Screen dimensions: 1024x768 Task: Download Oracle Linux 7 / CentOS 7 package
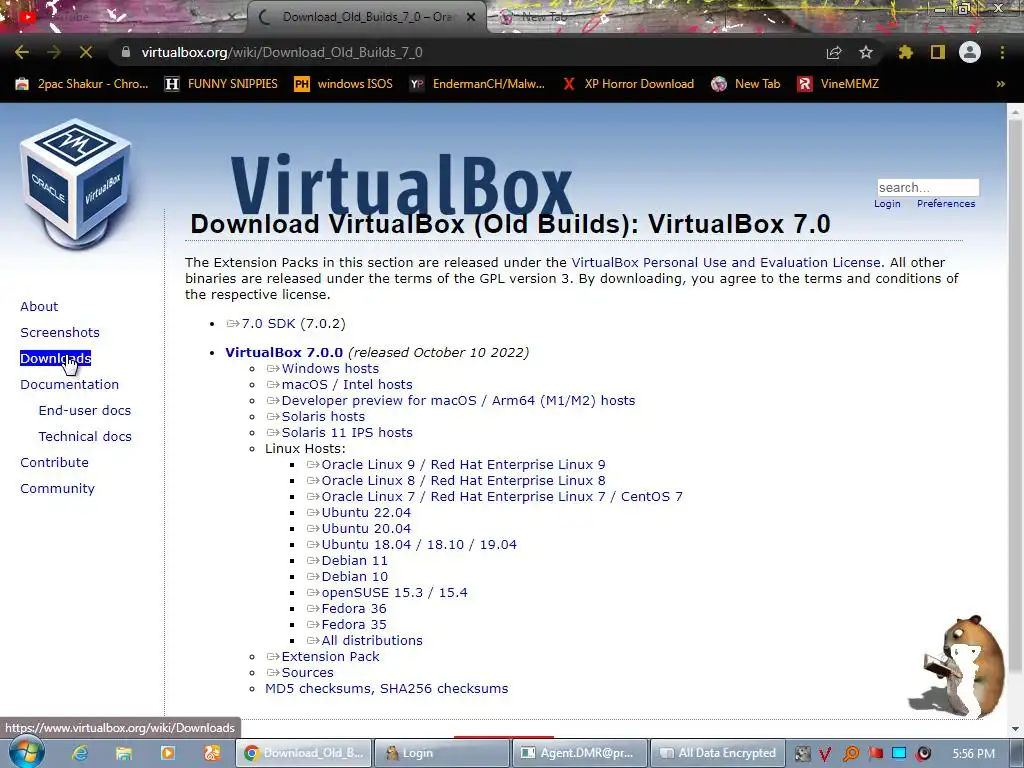pyautogui.click(x=502, y=496)
